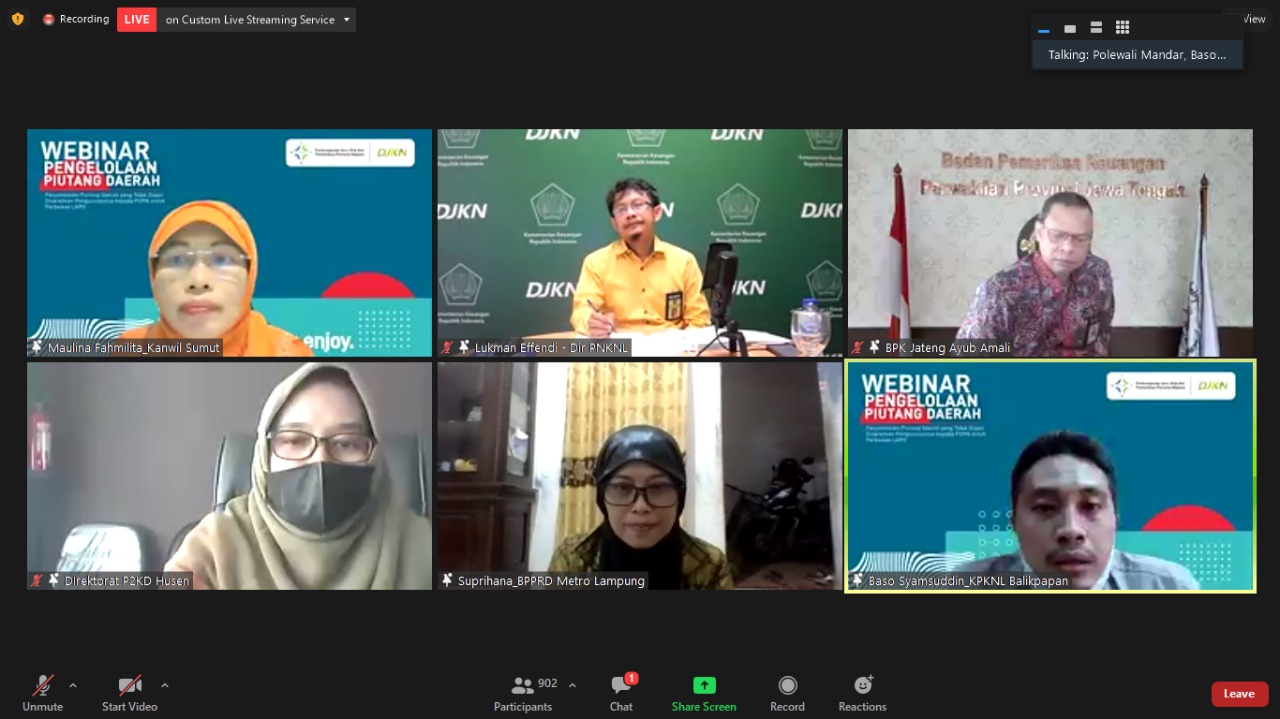The height and width of the screenshot is (719, 1280).
Task: Select the single-speaker view layout icon
Action: 1070,28
